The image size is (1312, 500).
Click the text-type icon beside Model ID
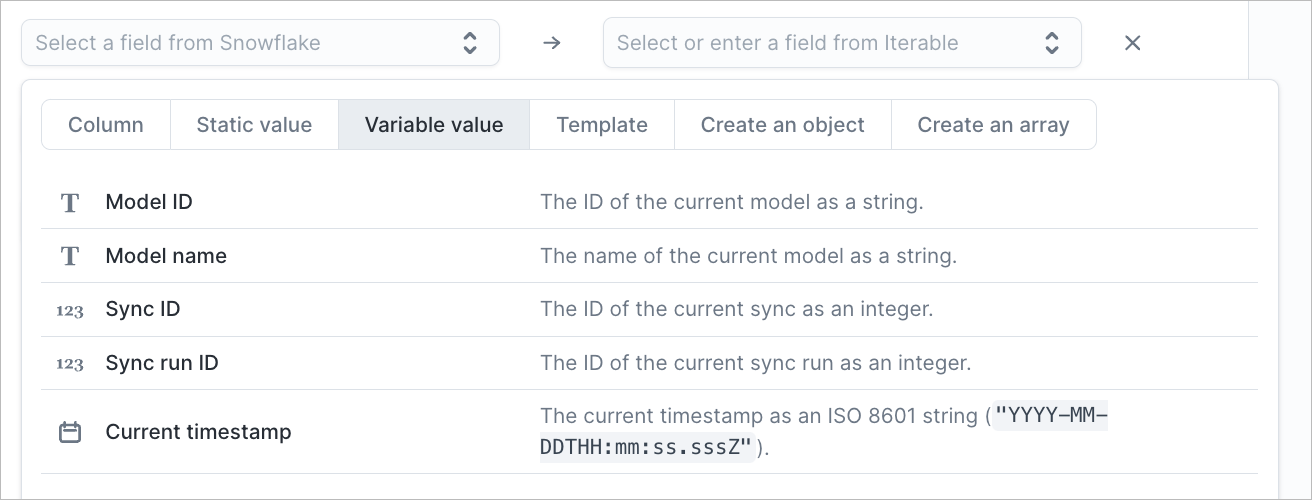pyautogui.click(x=70, y=203)
